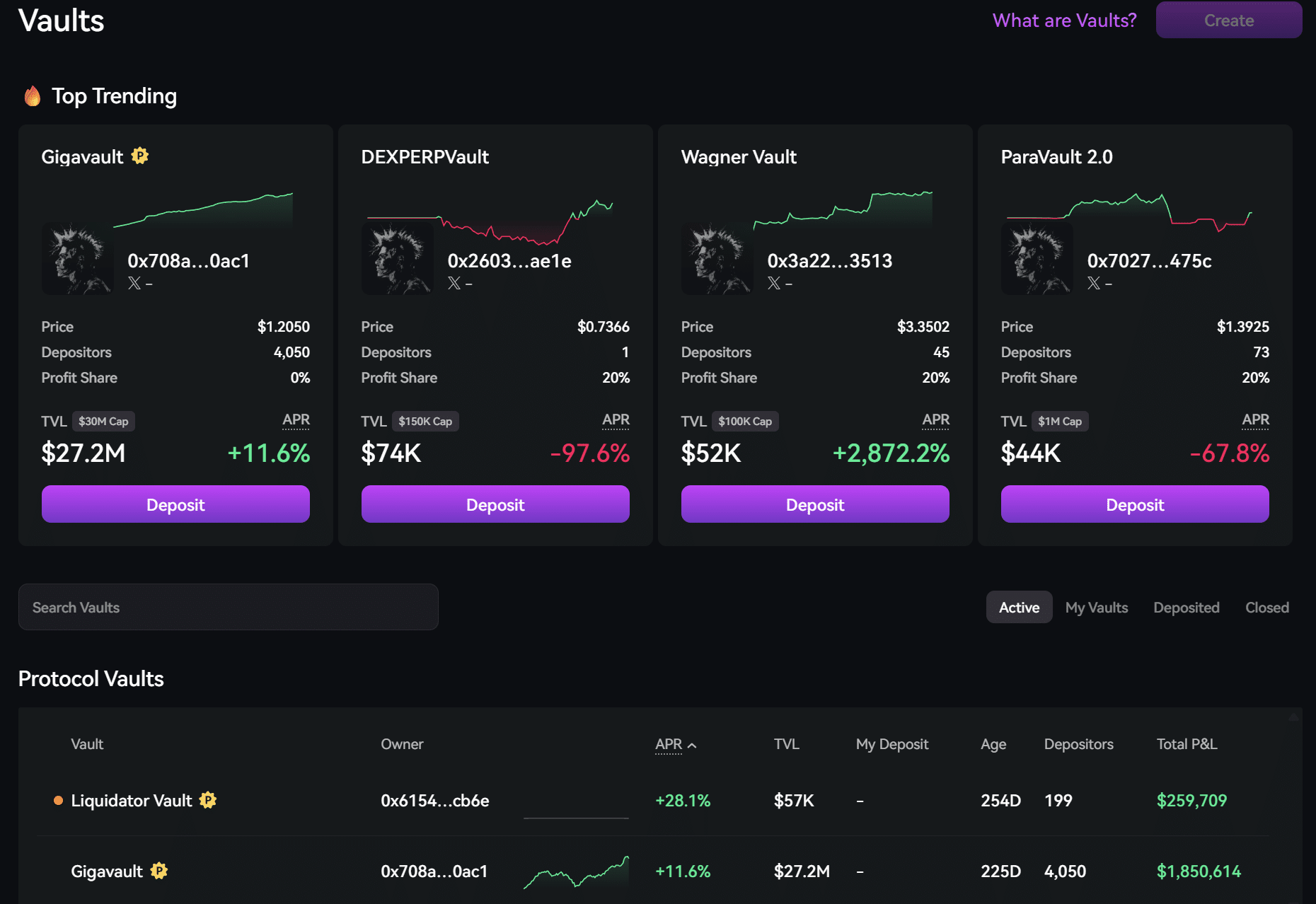The width and height of the screenshot is (1316, 904).
Task: Open the What are Vaults? link
Action: pos(1064,21)
